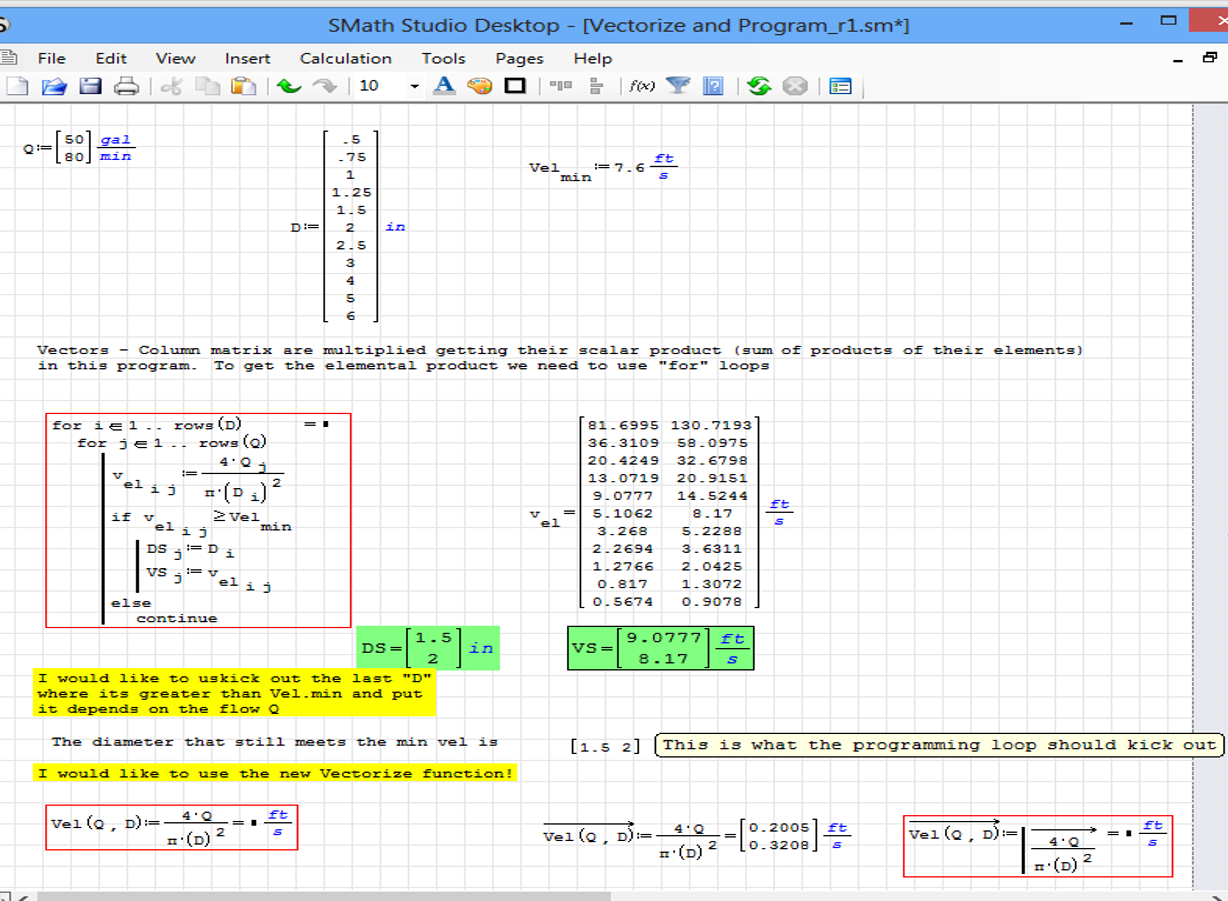Recalculate the worksheet with the green refresh icon
The image size is (1228, 901).
[759, 86]
